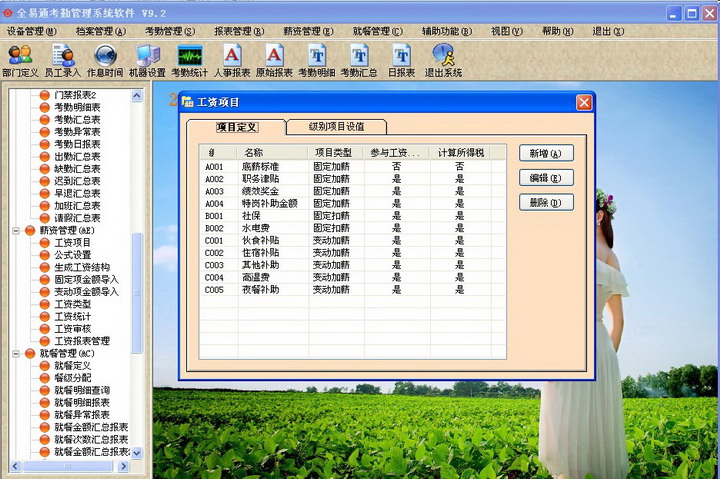Click the 删除 button

click(x=546, y=203)
